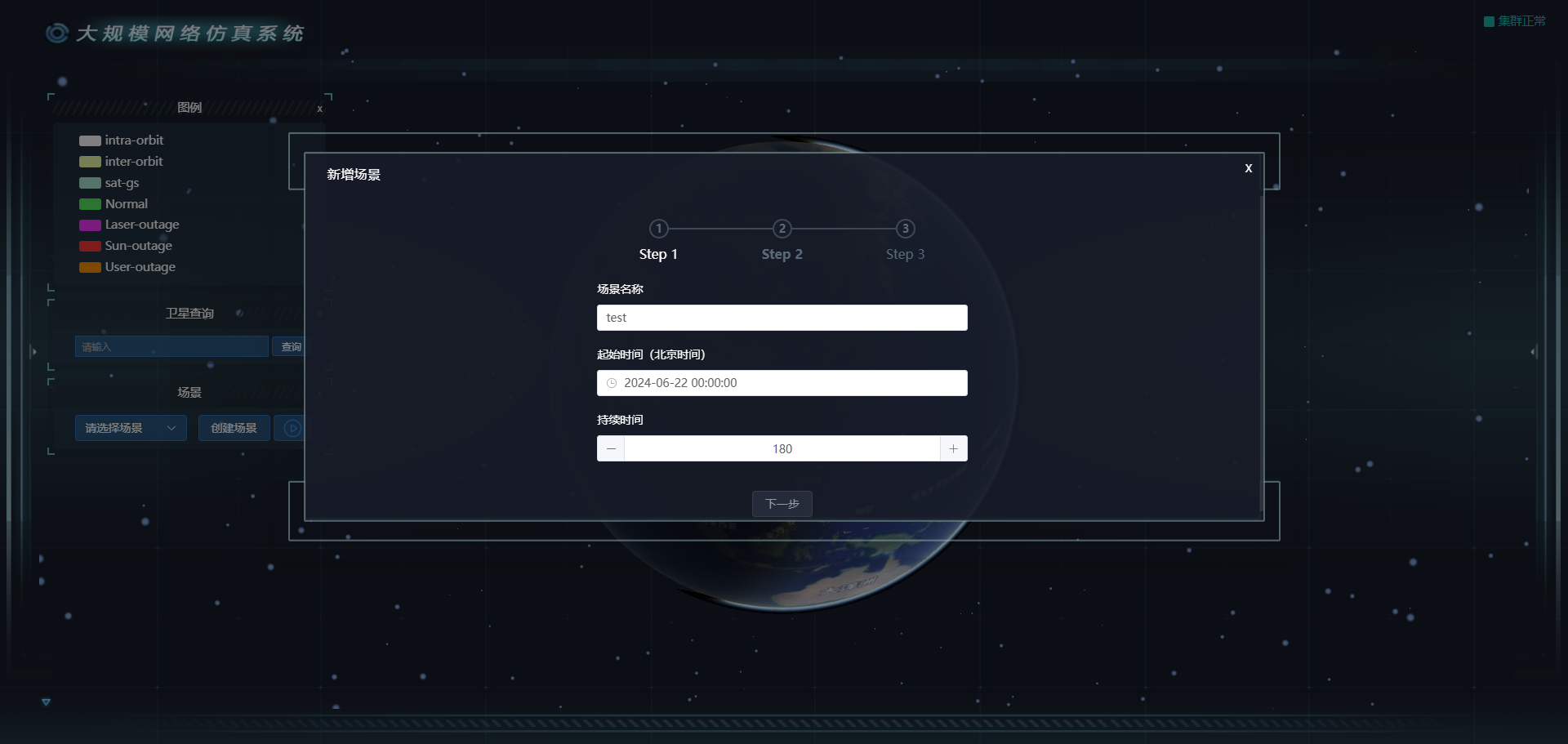The width and height of the screenshot is (1568, 744).
Task: Click the 下一步 next button
Action: tap(782, 504)
